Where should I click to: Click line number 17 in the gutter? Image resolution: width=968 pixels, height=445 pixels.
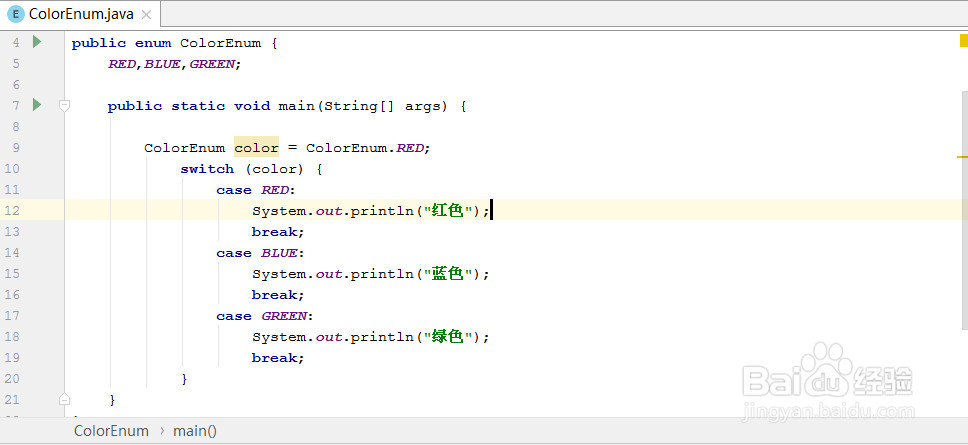(12, 315)
